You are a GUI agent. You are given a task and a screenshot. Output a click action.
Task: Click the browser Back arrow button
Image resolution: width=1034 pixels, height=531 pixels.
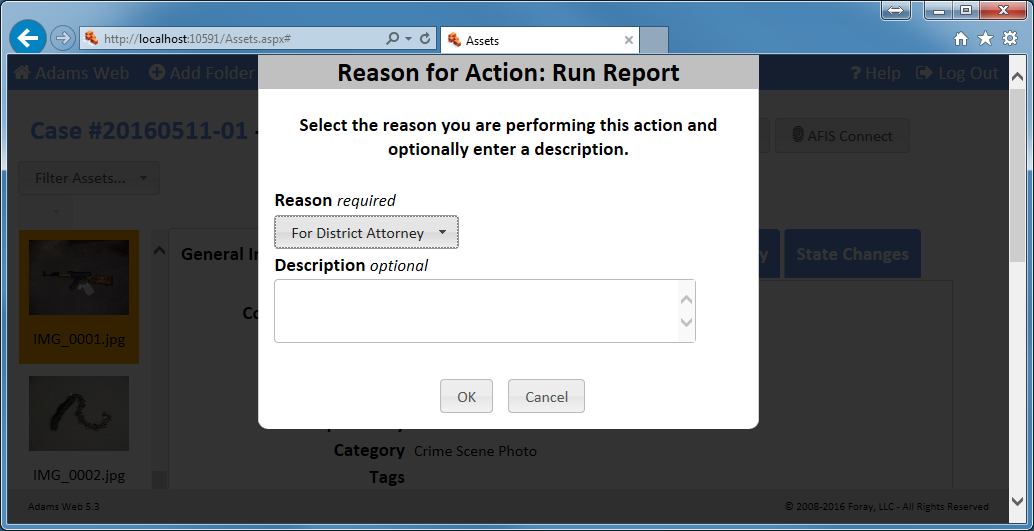[28, 38]
